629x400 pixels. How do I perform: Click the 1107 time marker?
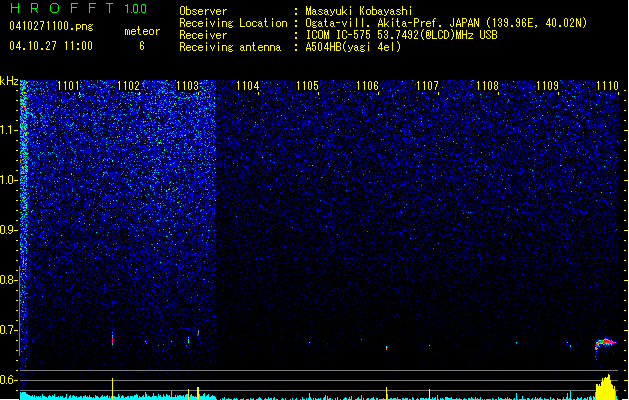pos(427,86)
